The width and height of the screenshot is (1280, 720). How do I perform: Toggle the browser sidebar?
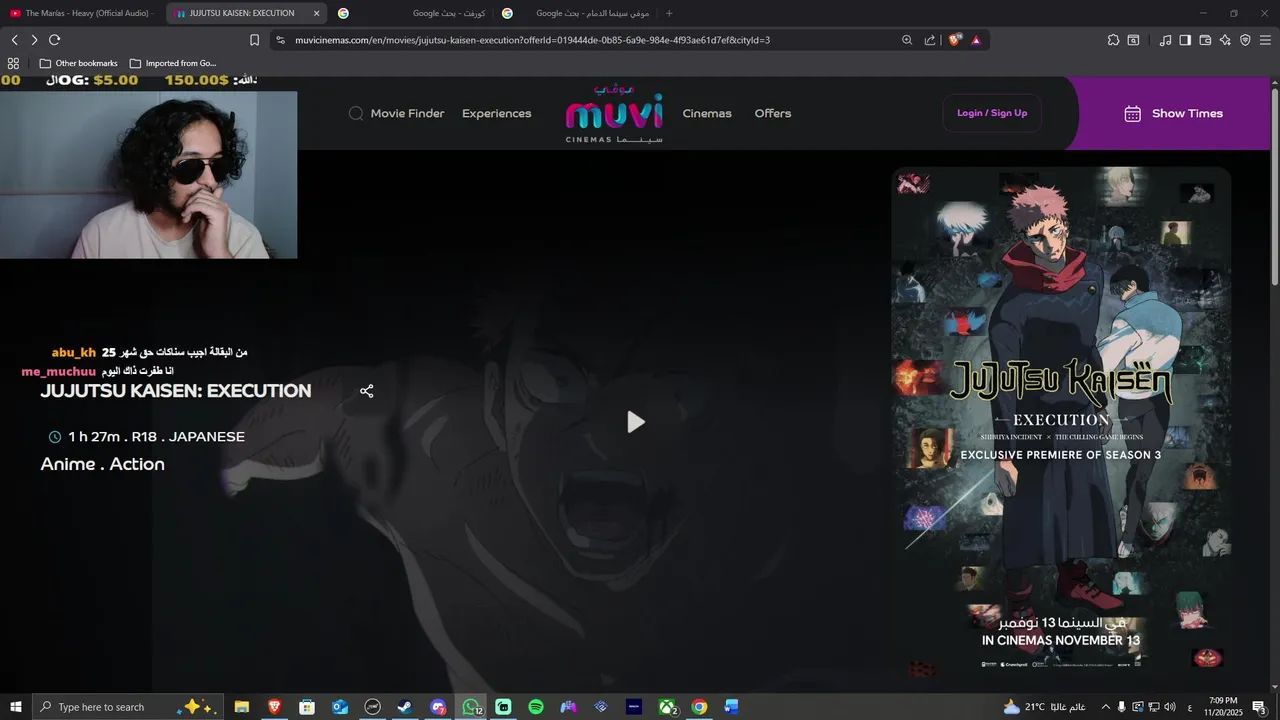pos(1185,40)
